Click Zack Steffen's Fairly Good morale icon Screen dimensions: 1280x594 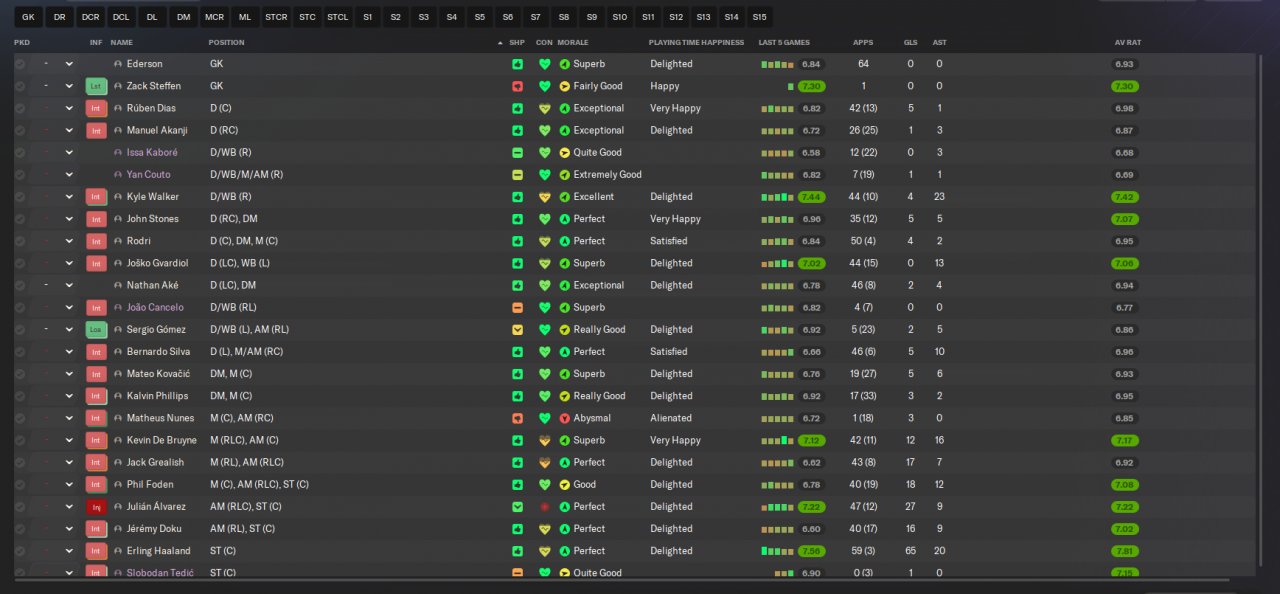pos(564,86)
